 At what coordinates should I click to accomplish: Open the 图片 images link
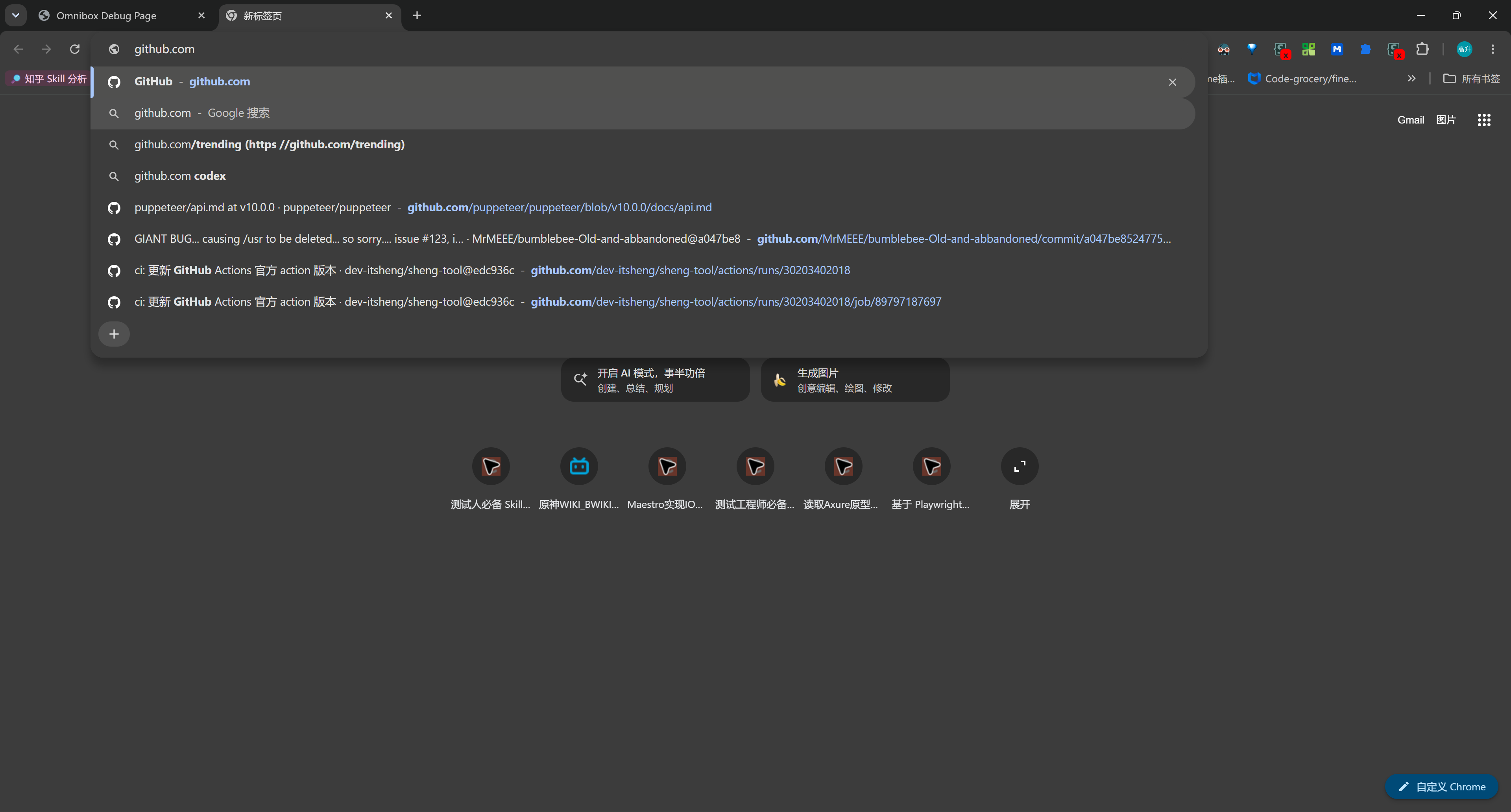[1446, 120]
